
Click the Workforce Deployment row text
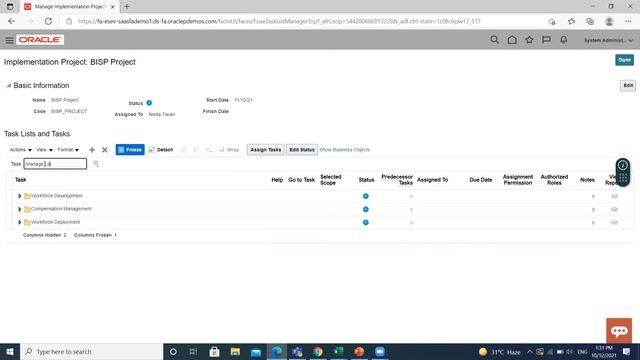click(56, 222)
